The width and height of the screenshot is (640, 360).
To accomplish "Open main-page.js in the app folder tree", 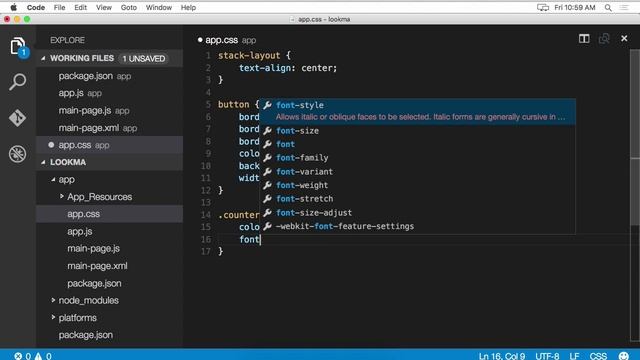I will pos(109,248).
